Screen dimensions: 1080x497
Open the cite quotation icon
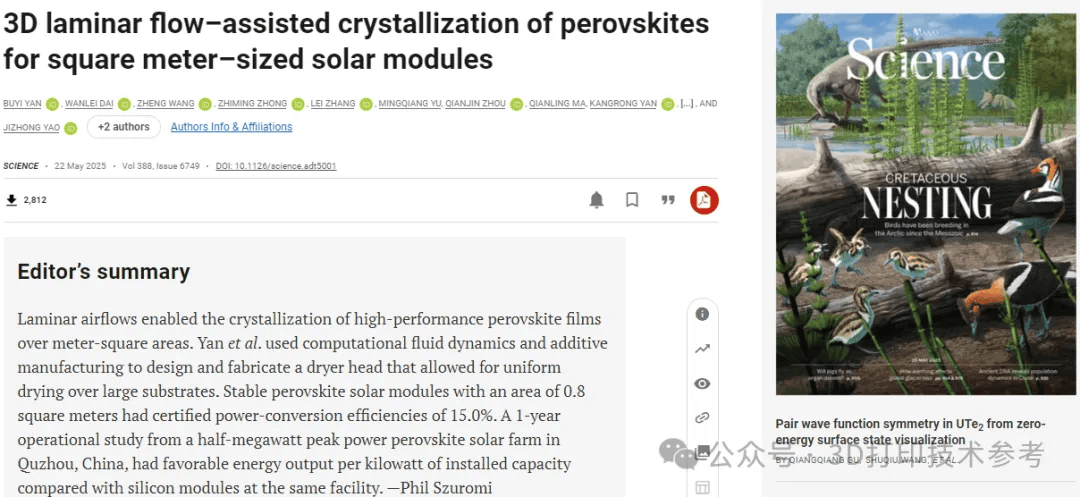[x=668, y=200]
